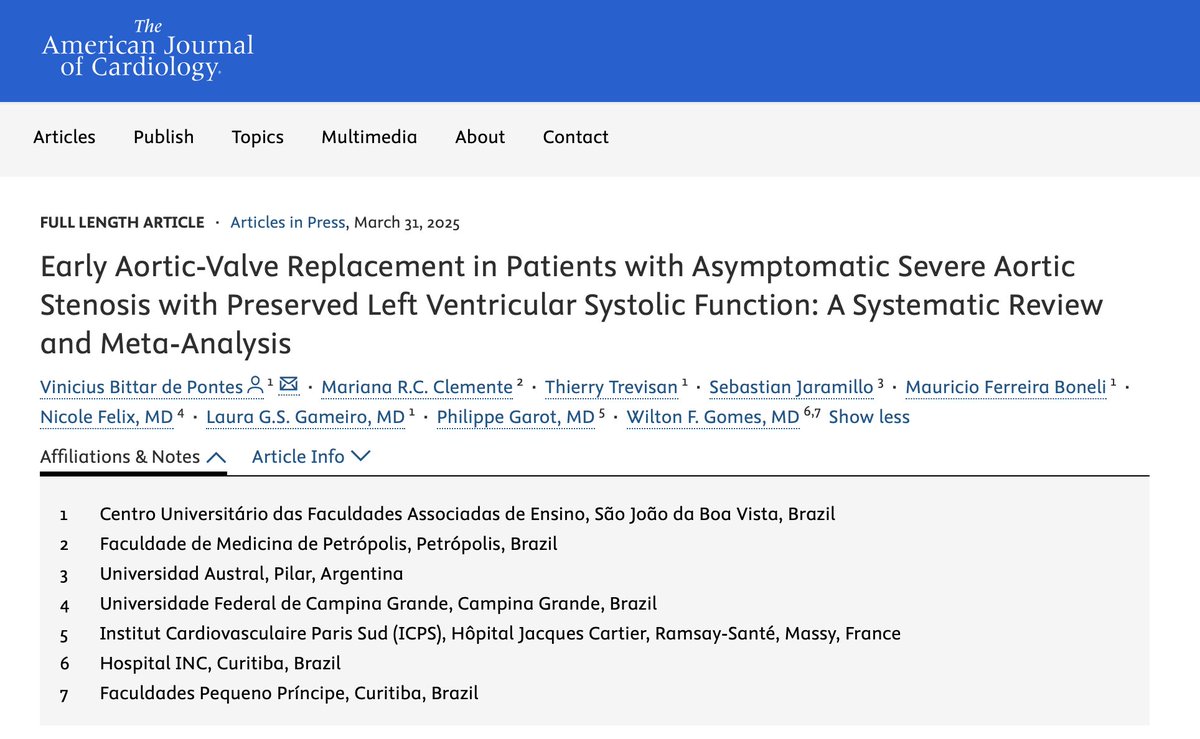Open the About menu
The image size is (1200, 739).
pyautogui.click(x=480, y=137)
